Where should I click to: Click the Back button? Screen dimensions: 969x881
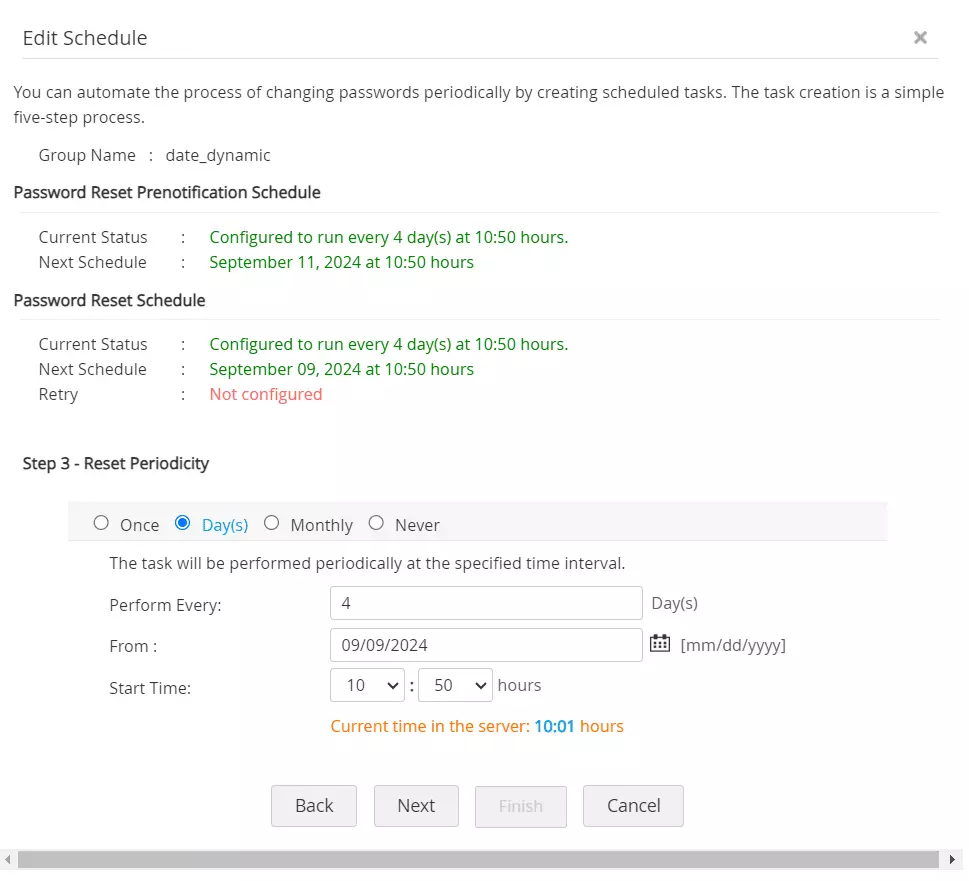[313, 805]
